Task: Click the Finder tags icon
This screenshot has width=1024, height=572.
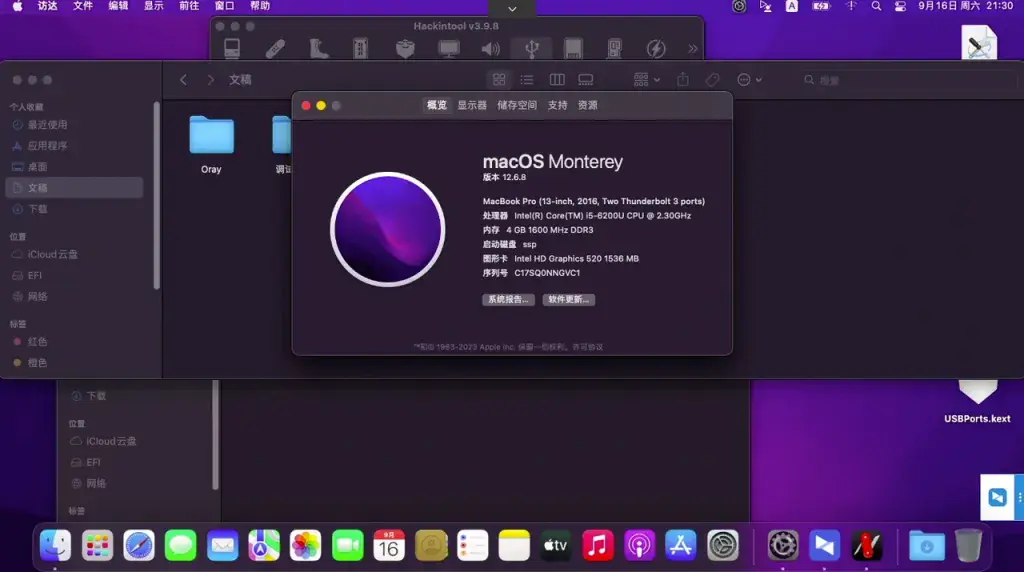Action: [x=712, y=80]
